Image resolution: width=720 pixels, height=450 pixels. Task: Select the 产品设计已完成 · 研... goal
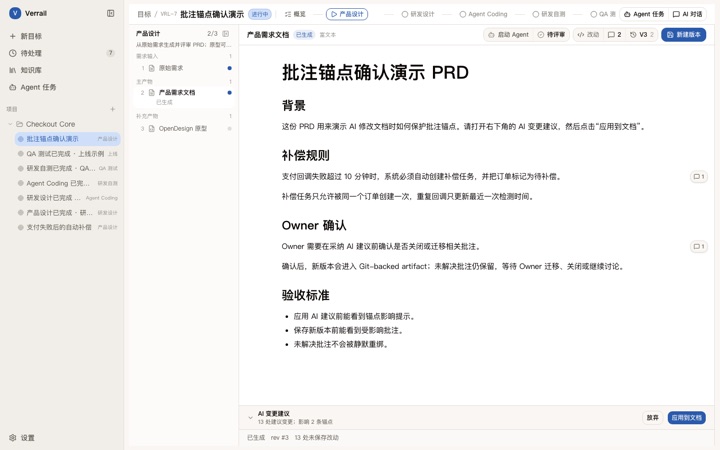pyautogui.click(x=68, y=212)
